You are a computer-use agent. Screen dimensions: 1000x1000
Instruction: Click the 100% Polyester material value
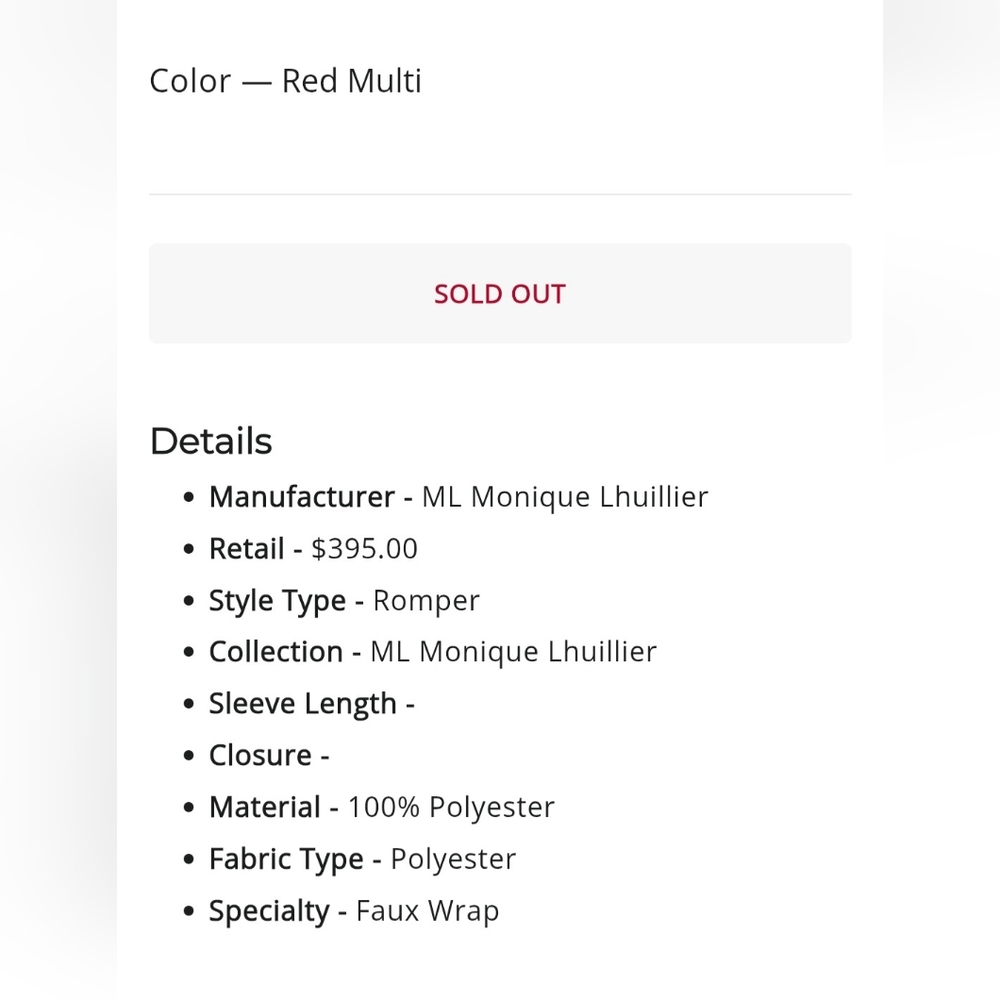(x=451, y=807)
